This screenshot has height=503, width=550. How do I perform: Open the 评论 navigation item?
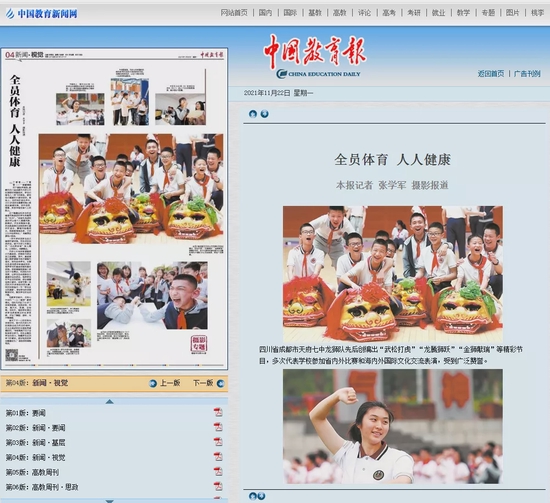coord(364,13)
